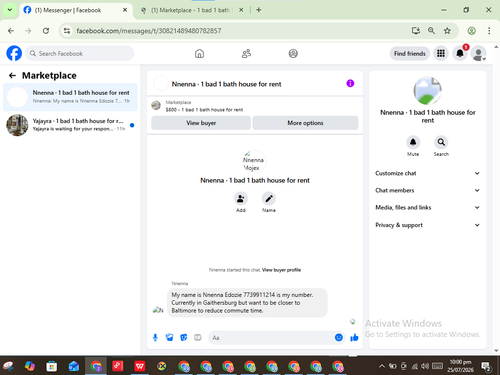Open Chrome three-dot menu
This screenshot has height=375, width=500.
pyautogui.click(x=489, y=31)
